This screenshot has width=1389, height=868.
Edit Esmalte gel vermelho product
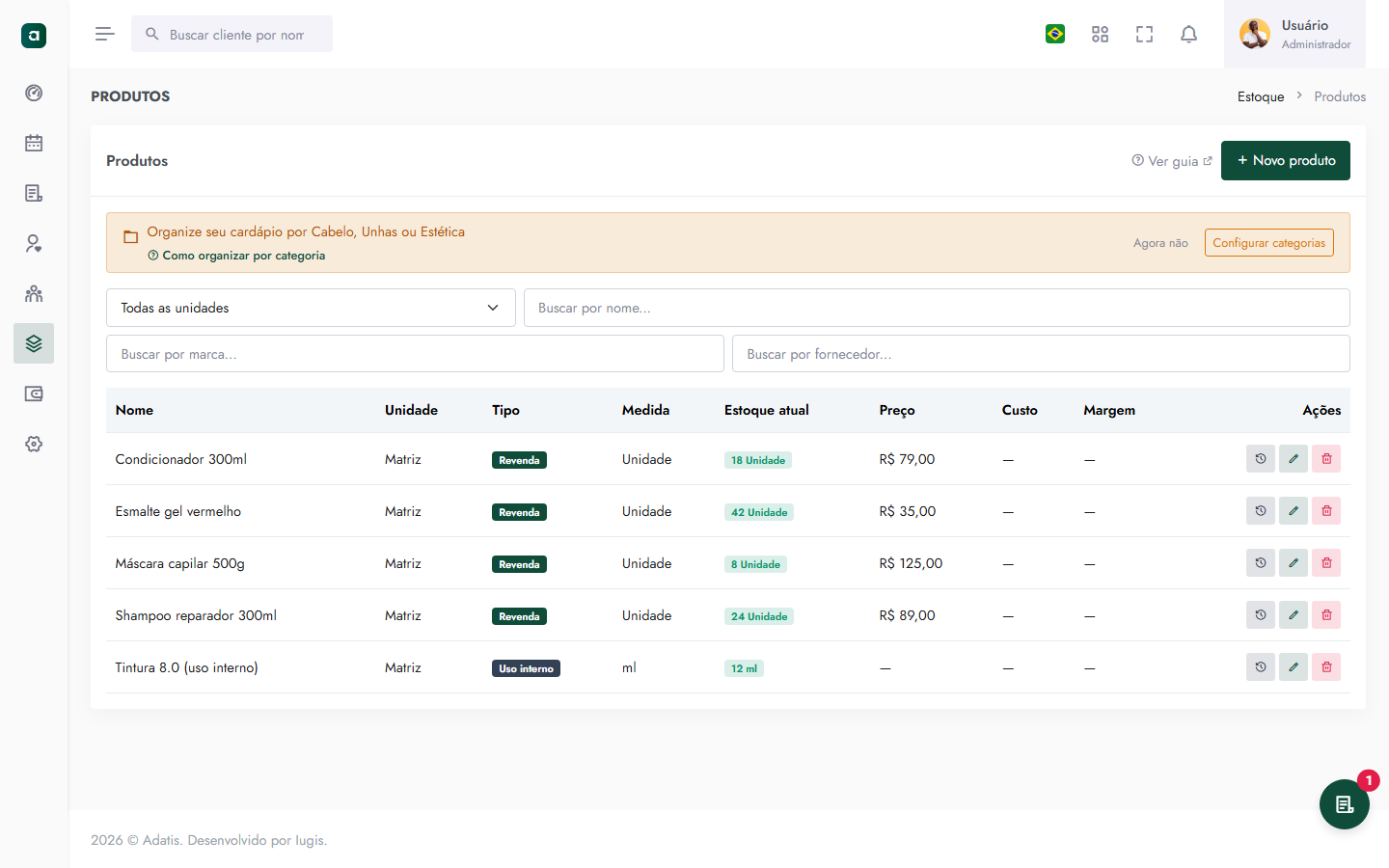pos(1294,511)
